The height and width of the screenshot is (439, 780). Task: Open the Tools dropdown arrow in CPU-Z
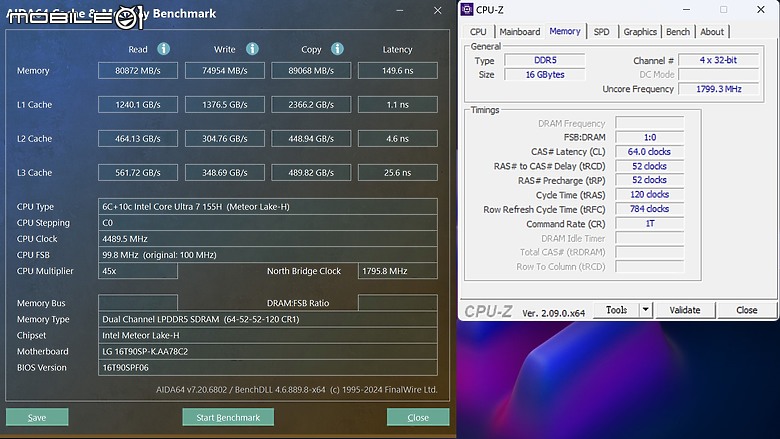pos(645,310)
